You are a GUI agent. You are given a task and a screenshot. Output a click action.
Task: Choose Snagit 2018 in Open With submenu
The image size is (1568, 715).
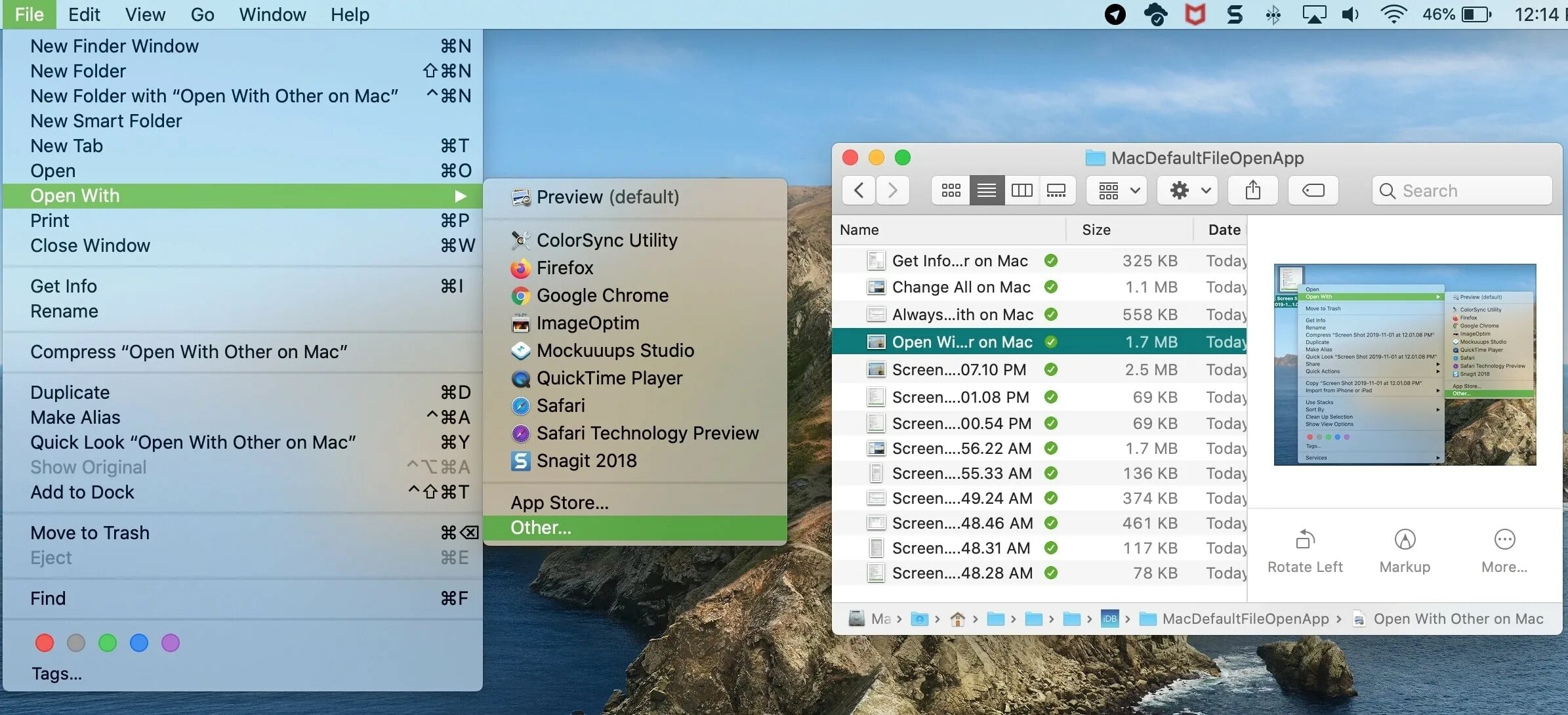(x=635, y=460)
